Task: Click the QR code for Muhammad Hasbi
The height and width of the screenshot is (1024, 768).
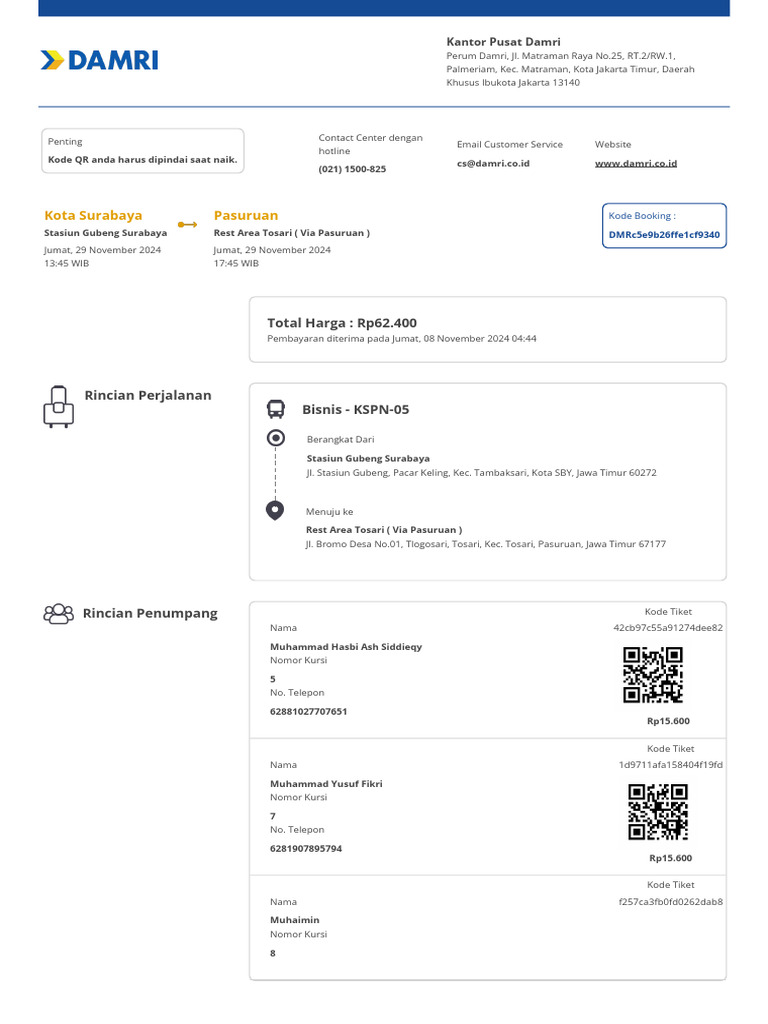Action: pos(652,674)
